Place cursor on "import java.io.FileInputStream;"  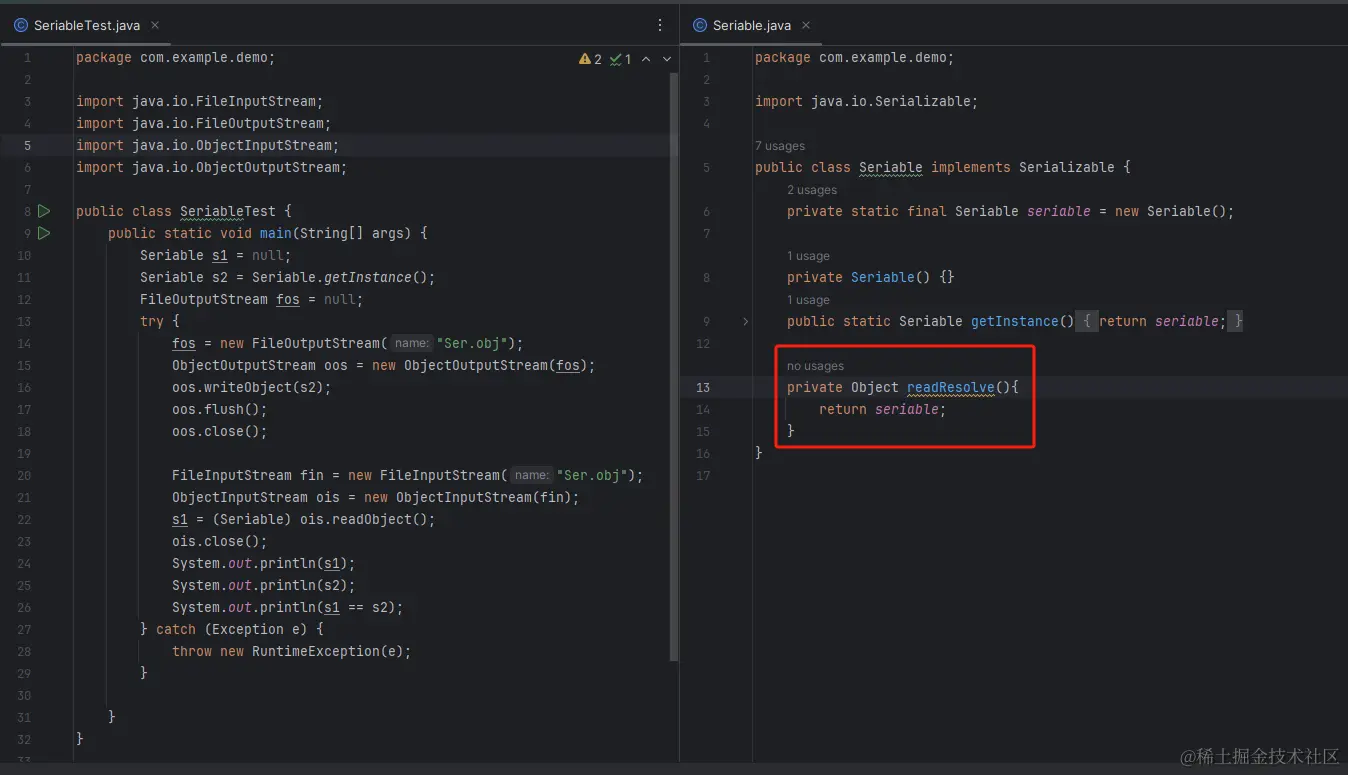(x=200, y=101)
